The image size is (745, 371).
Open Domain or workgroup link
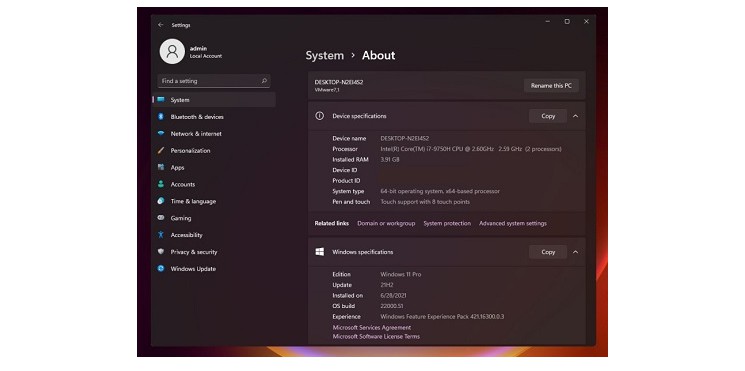[x=386, y=223]
